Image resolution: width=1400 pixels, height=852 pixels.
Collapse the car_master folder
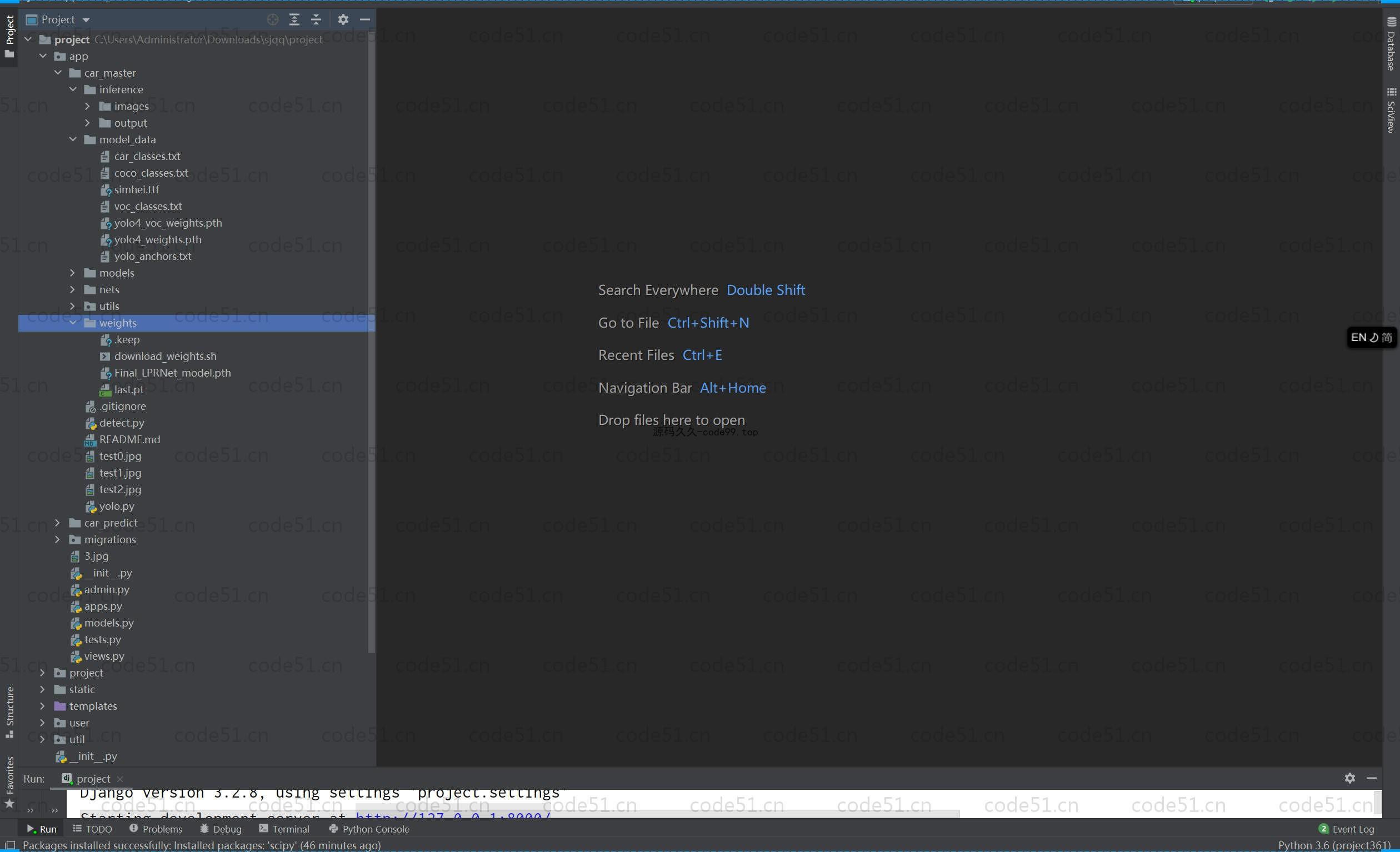58,73
